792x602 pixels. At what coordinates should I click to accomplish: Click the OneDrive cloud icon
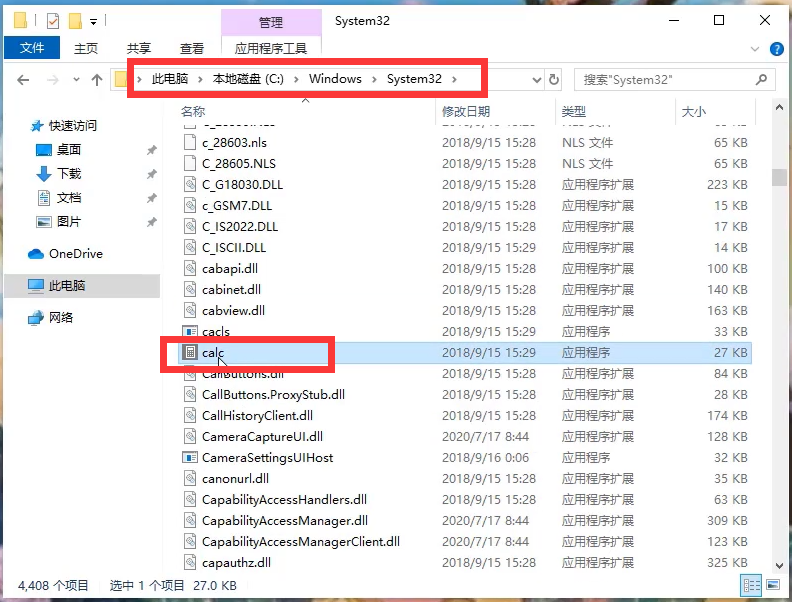tap(37, 254)
